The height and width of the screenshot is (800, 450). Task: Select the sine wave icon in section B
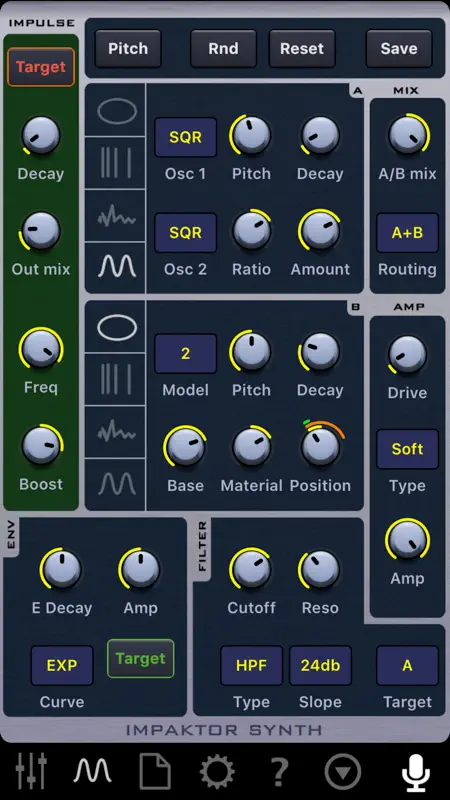117,483
